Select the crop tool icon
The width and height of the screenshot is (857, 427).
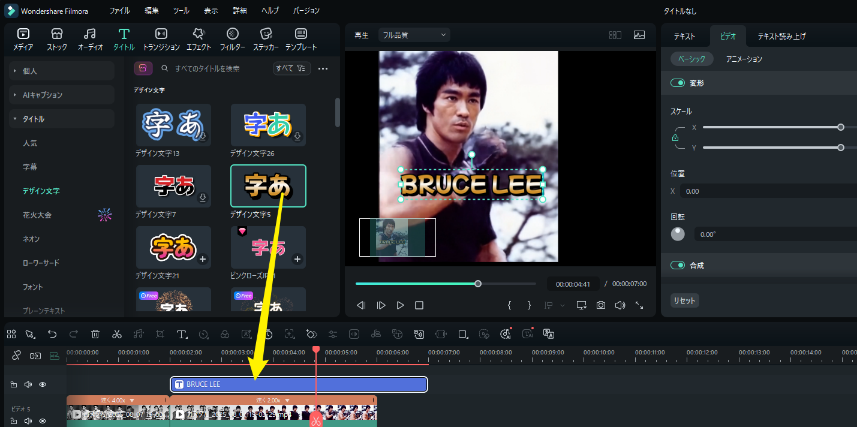(x=160, y=334)
